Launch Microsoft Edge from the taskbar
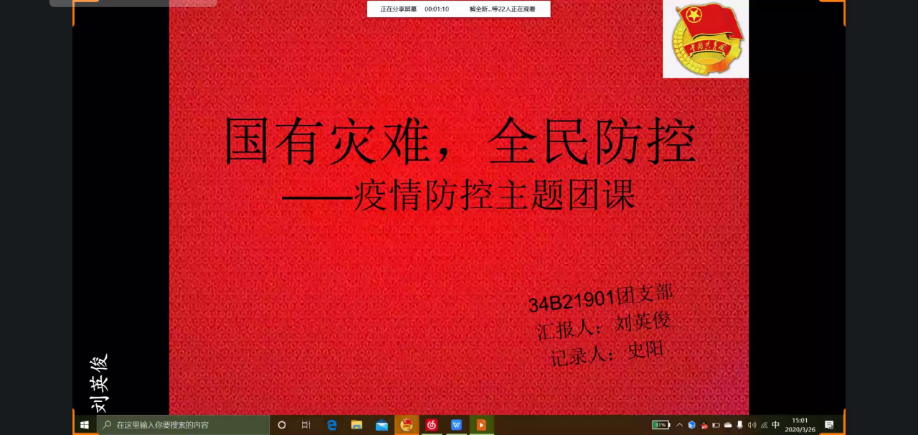The image size is (919, 435). 332,425
